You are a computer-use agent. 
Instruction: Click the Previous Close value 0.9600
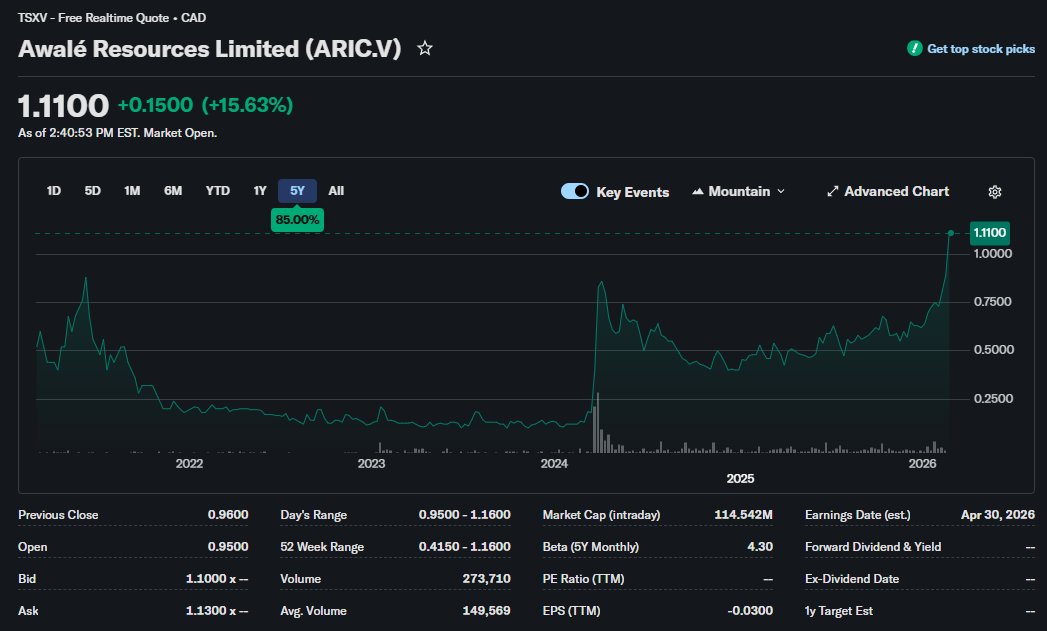point(228,515)
